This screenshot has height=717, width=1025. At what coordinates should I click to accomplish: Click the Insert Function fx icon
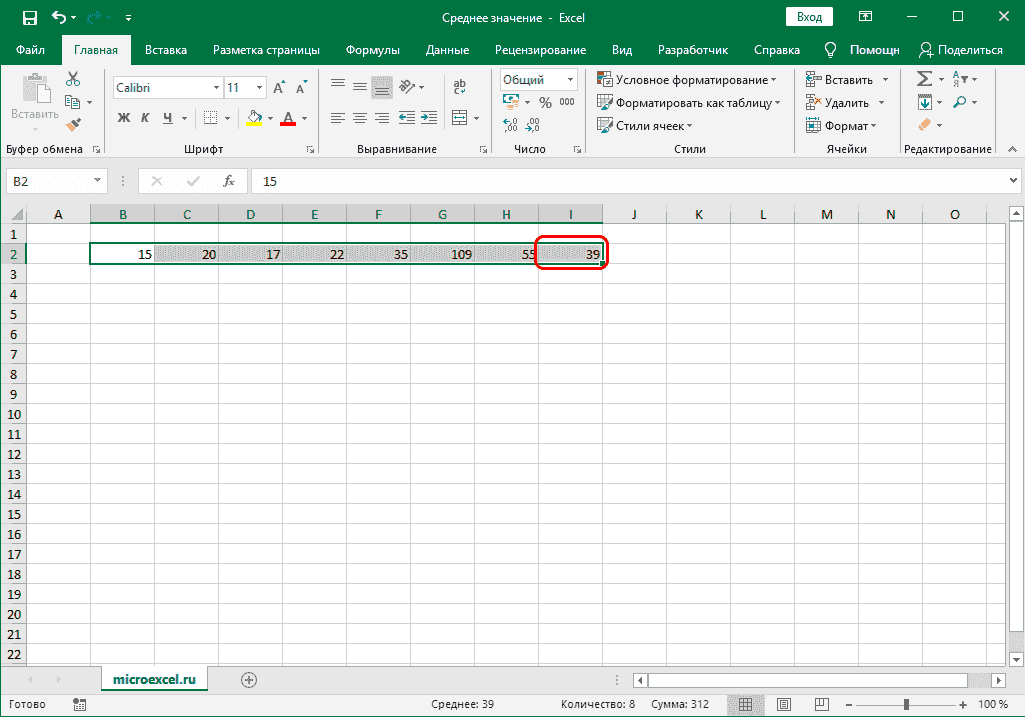coord(229,181)
